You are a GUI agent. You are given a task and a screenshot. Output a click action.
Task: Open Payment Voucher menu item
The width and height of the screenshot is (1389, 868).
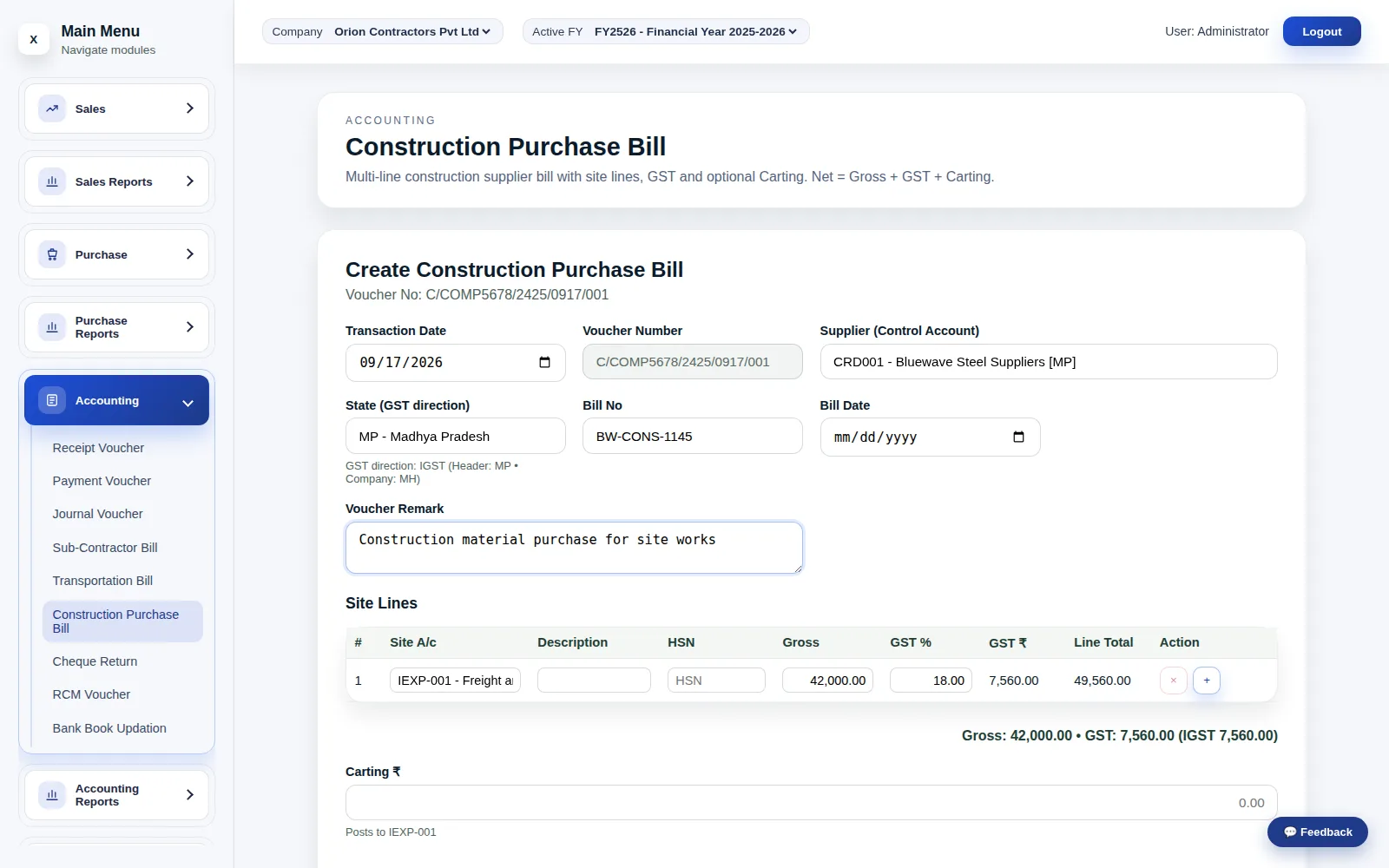click(x=122, y=481)
